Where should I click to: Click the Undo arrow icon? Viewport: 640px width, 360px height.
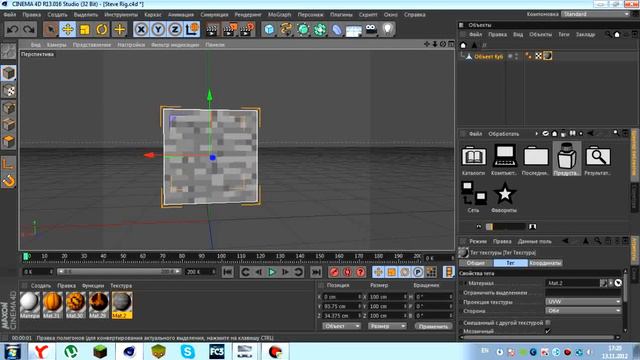(13, 29)
